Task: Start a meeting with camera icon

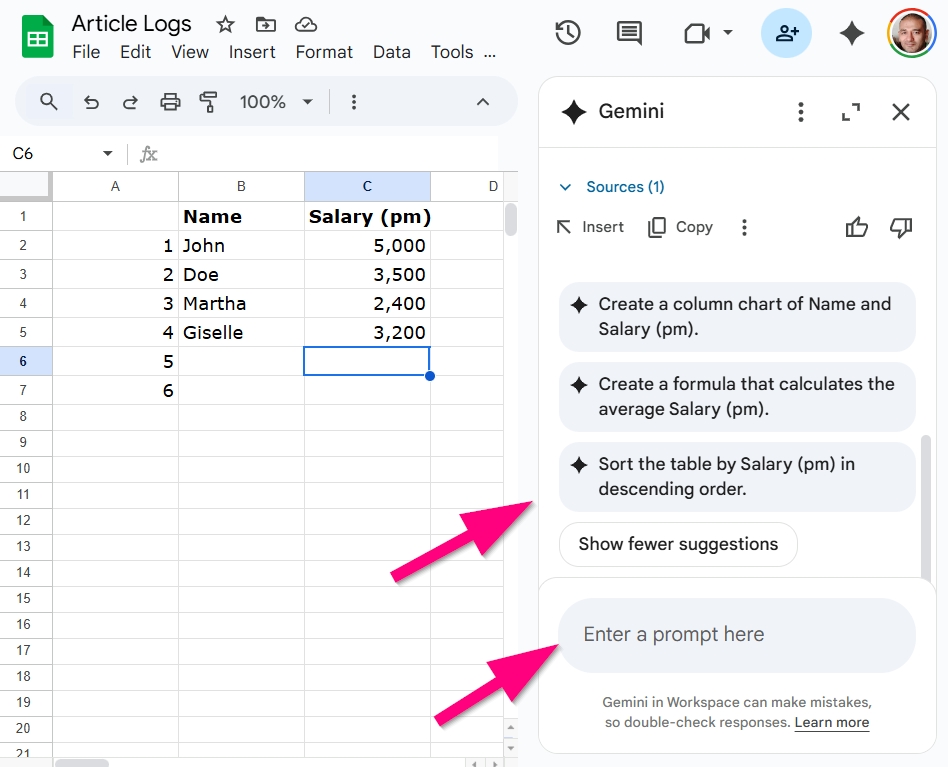Action: pos(697,33)
